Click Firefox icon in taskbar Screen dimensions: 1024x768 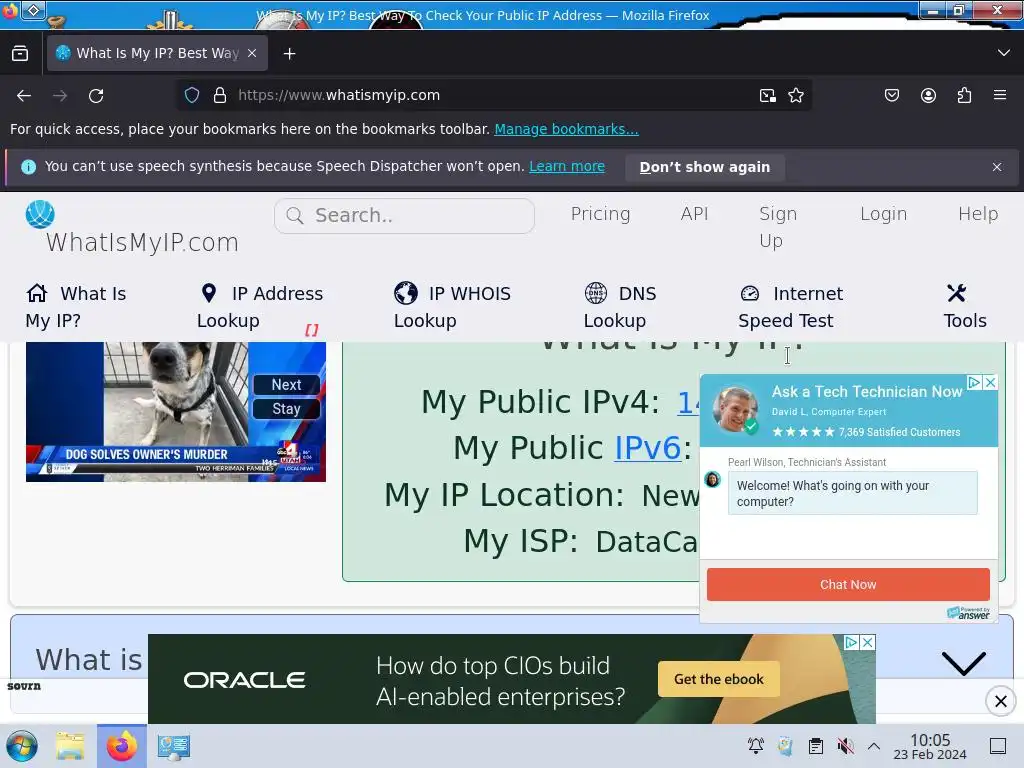tap(121, 746)
